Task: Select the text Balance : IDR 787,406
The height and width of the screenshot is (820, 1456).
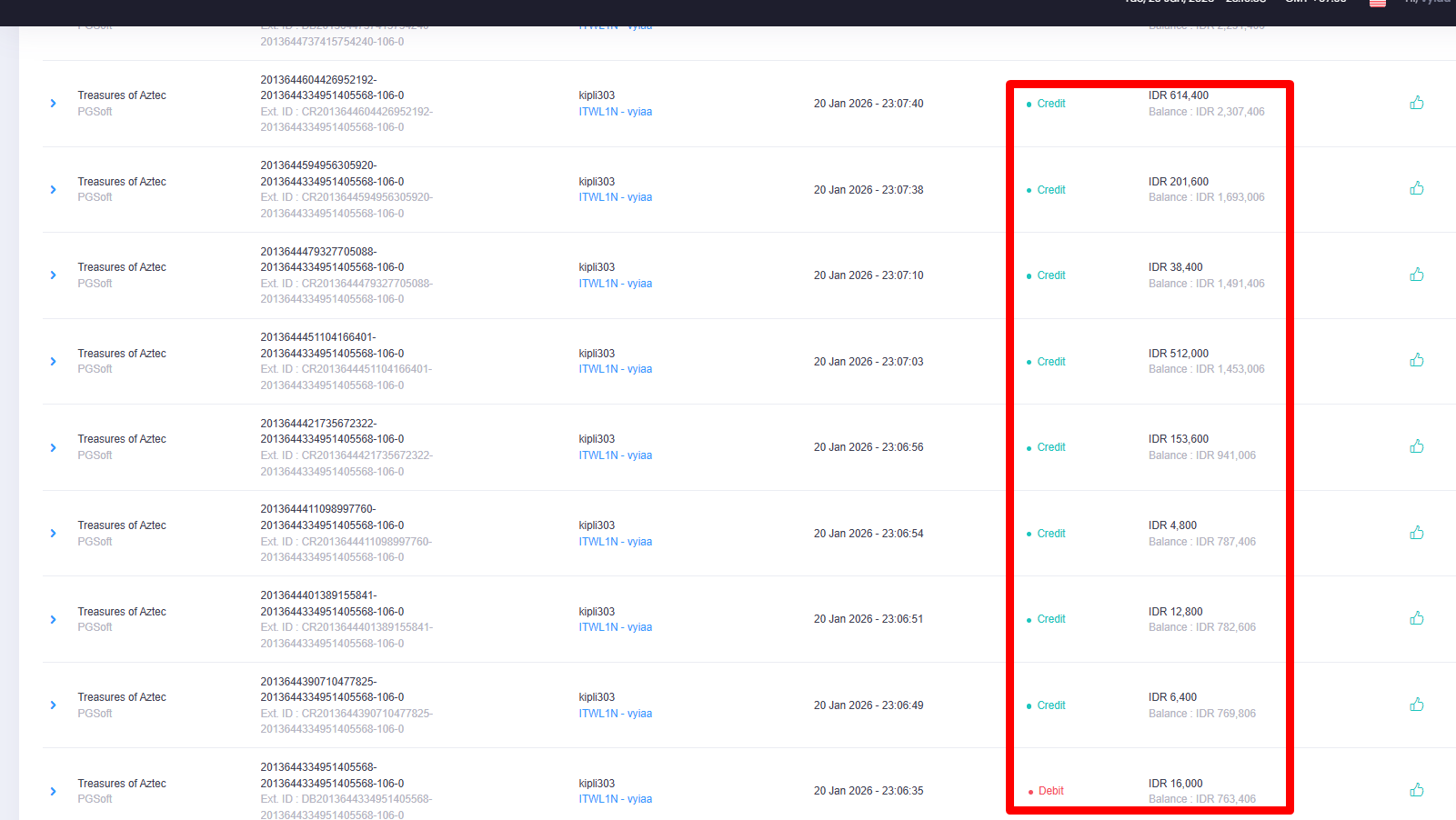Action: click(1202, 542)
